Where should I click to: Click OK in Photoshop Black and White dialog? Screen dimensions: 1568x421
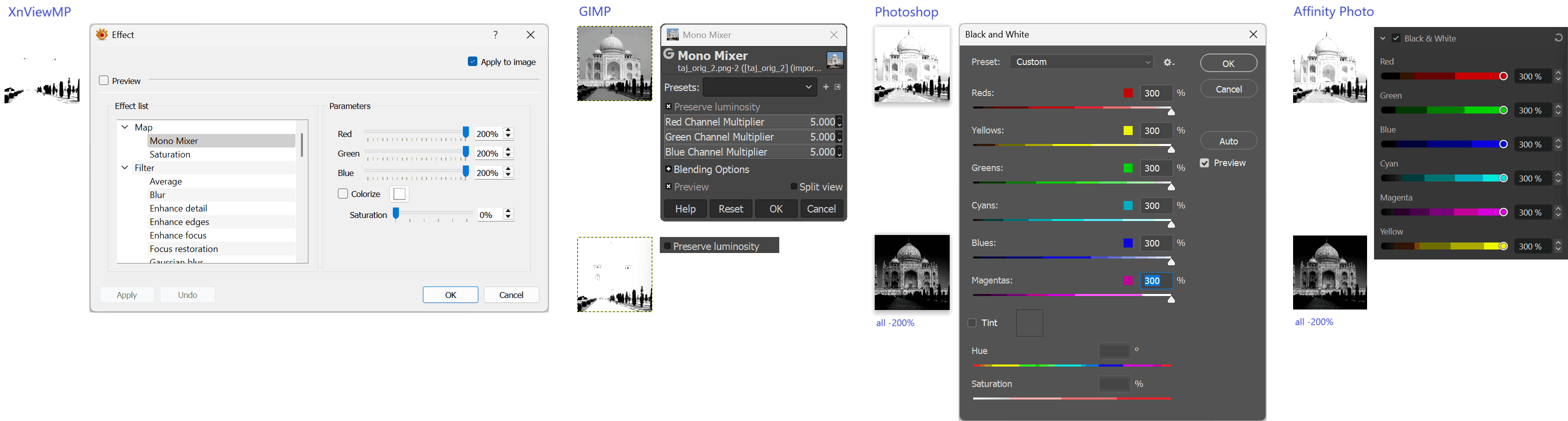pos(1228,63)
